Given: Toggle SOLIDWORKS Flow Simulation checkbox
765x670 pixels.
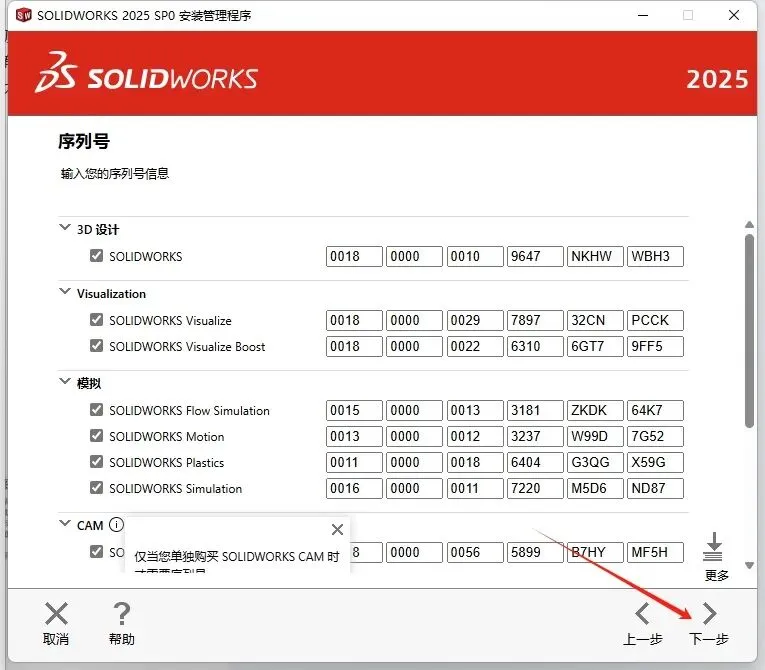Looking at the screenshot, I should pyautogui.click(x=96, y=409).
